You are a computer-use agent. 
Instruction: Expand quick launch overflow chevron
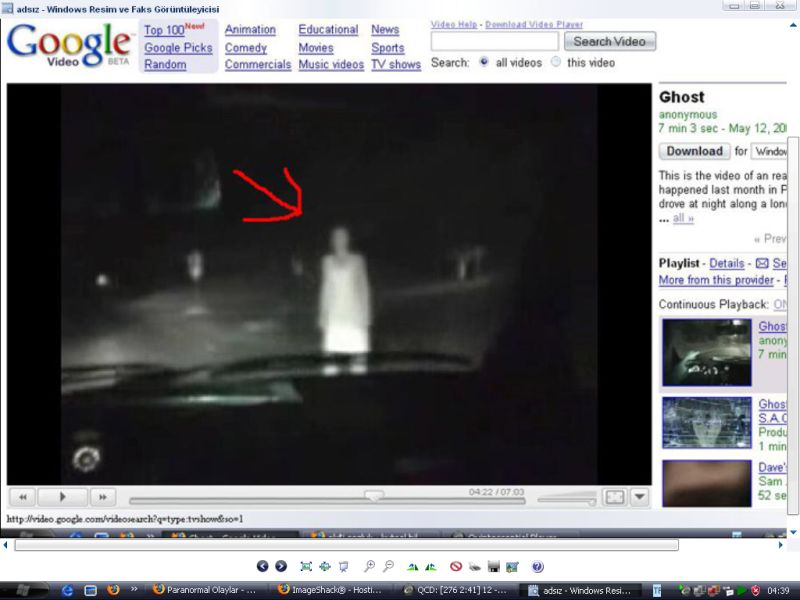click(x=134, y=589)
